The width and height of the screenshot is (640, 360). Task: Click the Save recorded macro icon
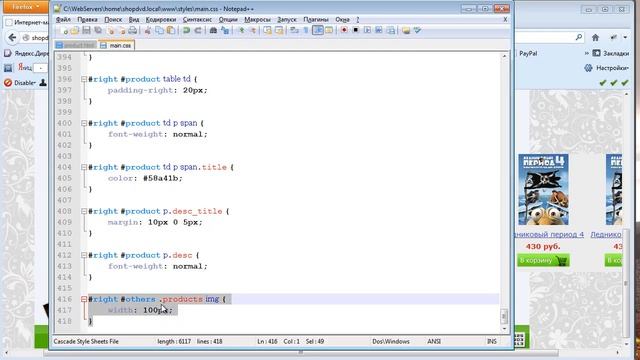(391, 30)
